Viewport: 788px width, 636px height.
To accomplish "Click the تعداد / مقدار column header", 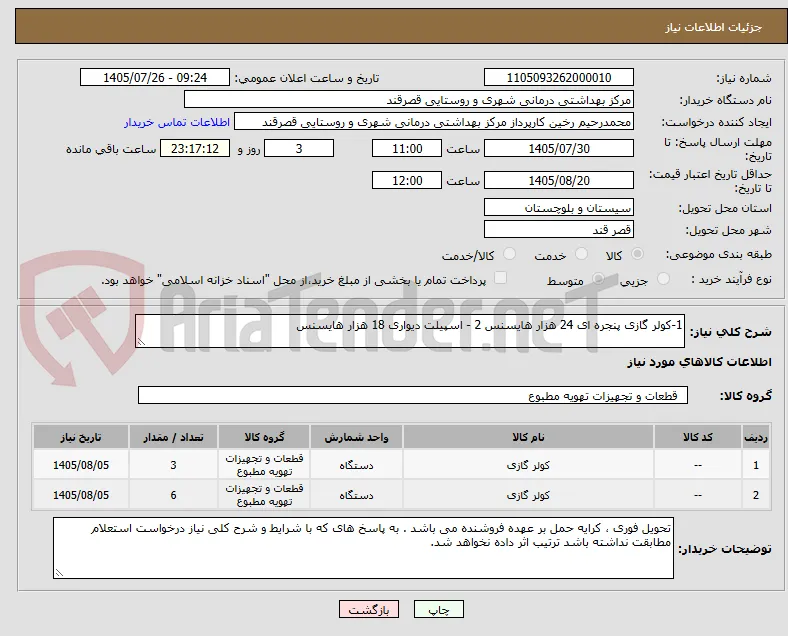I will click(173, 437).
